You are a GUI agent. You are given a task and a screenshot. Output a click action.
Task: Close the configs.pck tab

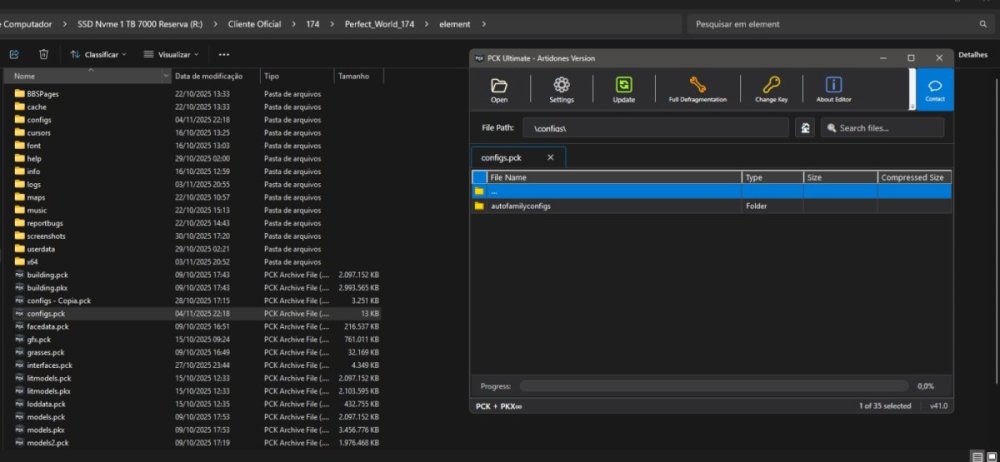point(550,158)
